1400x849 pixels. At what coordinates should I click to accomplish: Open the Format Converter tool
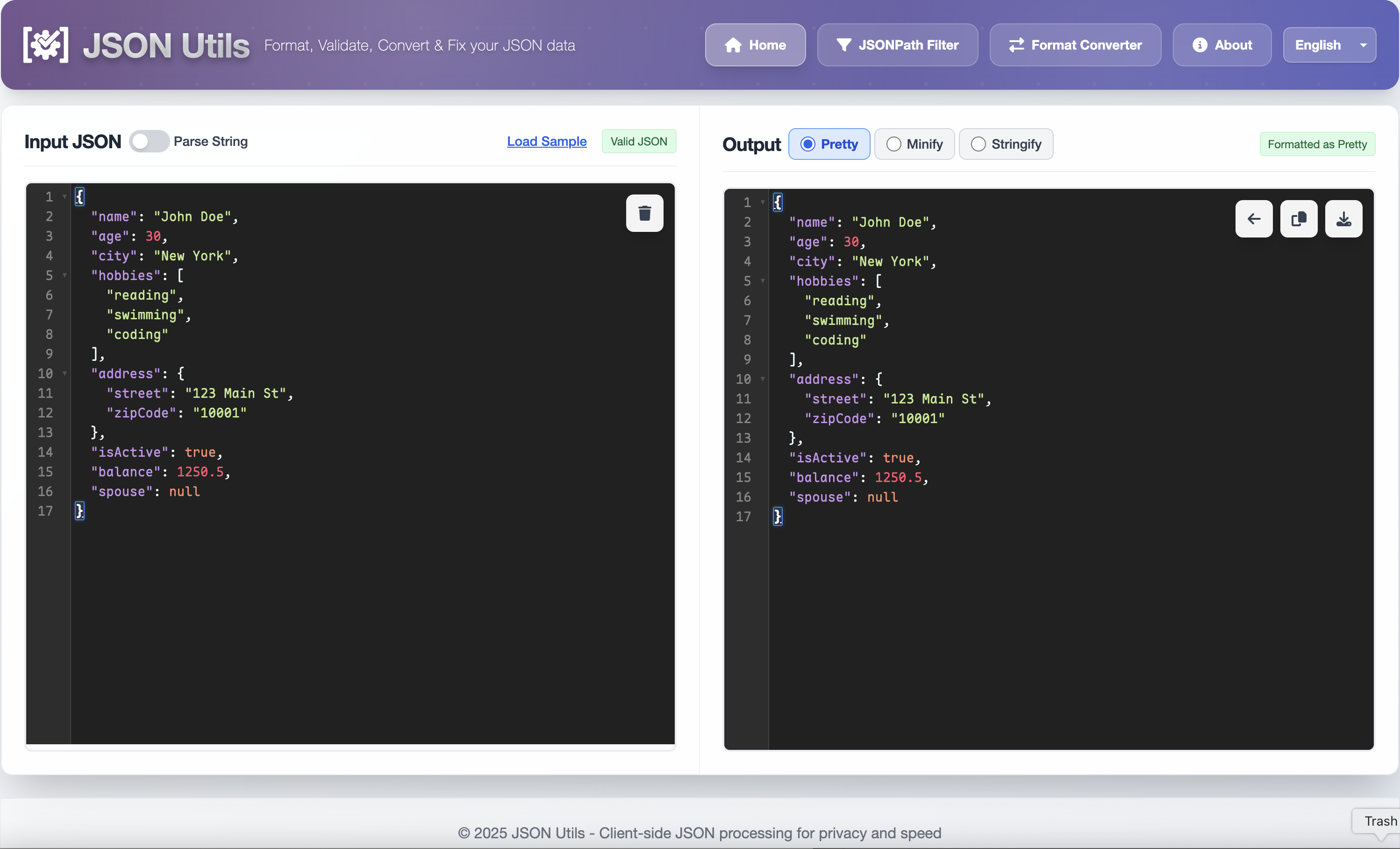point(1074,45)
